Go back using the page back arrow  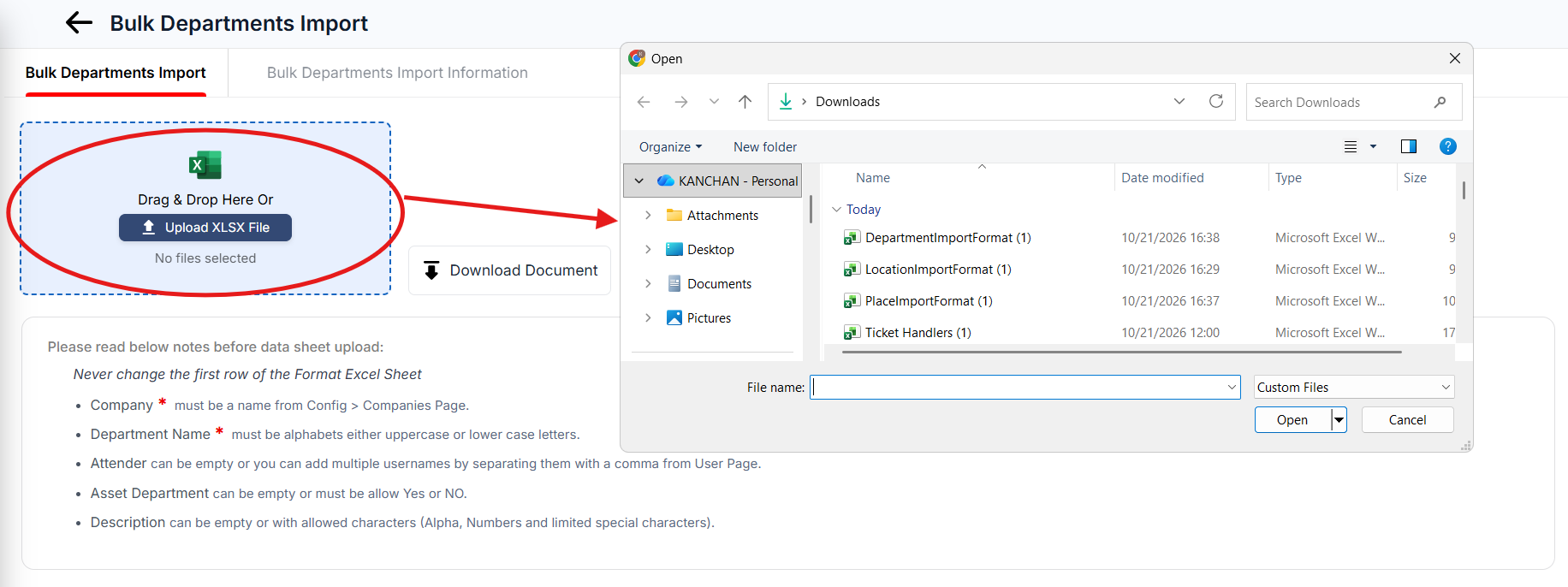tap(79, 22)
